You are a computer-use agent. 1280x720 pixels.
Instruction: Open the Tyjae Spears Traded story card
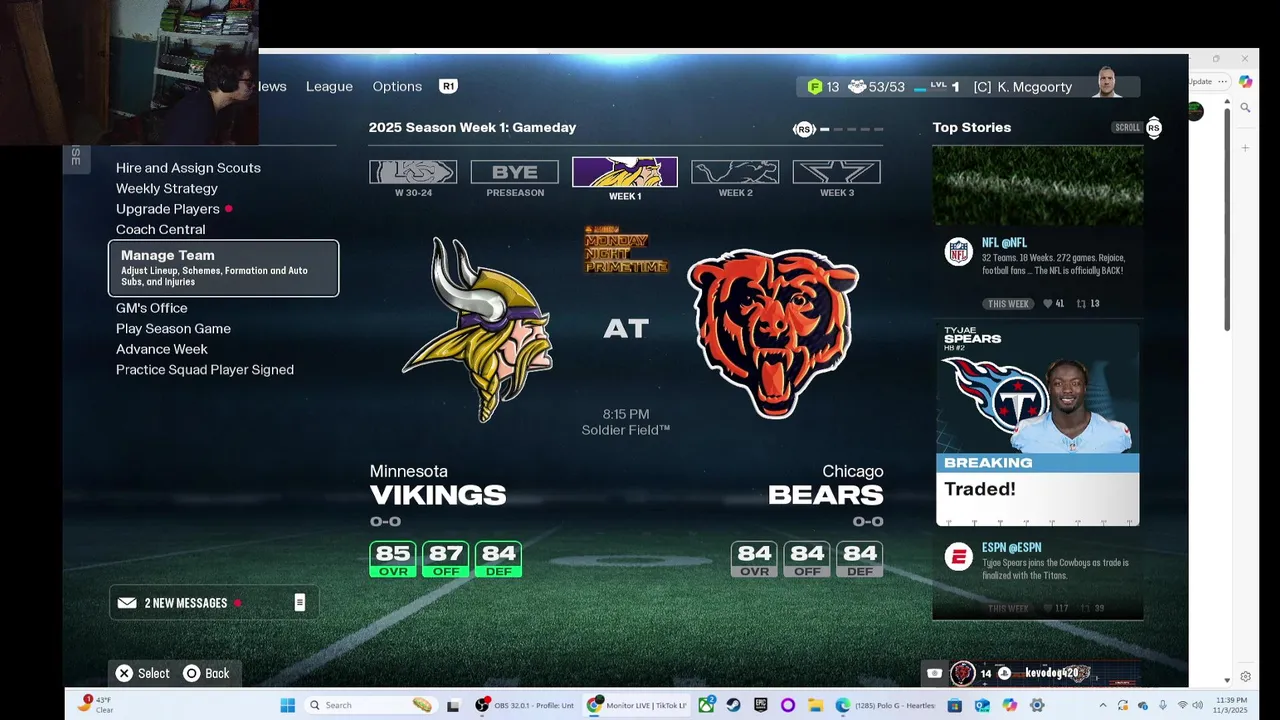1037,425
